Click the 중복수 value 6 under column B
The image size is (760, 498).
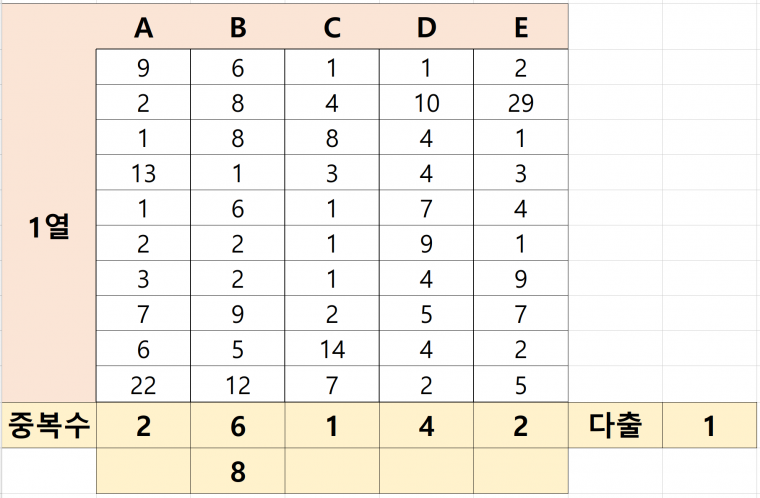[238, 426]
